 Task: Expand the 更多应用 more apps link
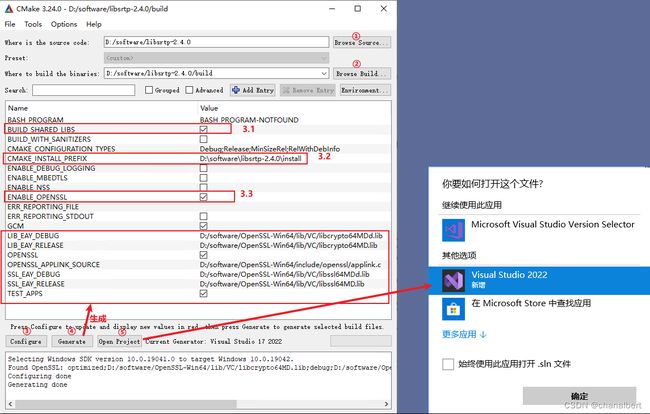pos(464,334)
